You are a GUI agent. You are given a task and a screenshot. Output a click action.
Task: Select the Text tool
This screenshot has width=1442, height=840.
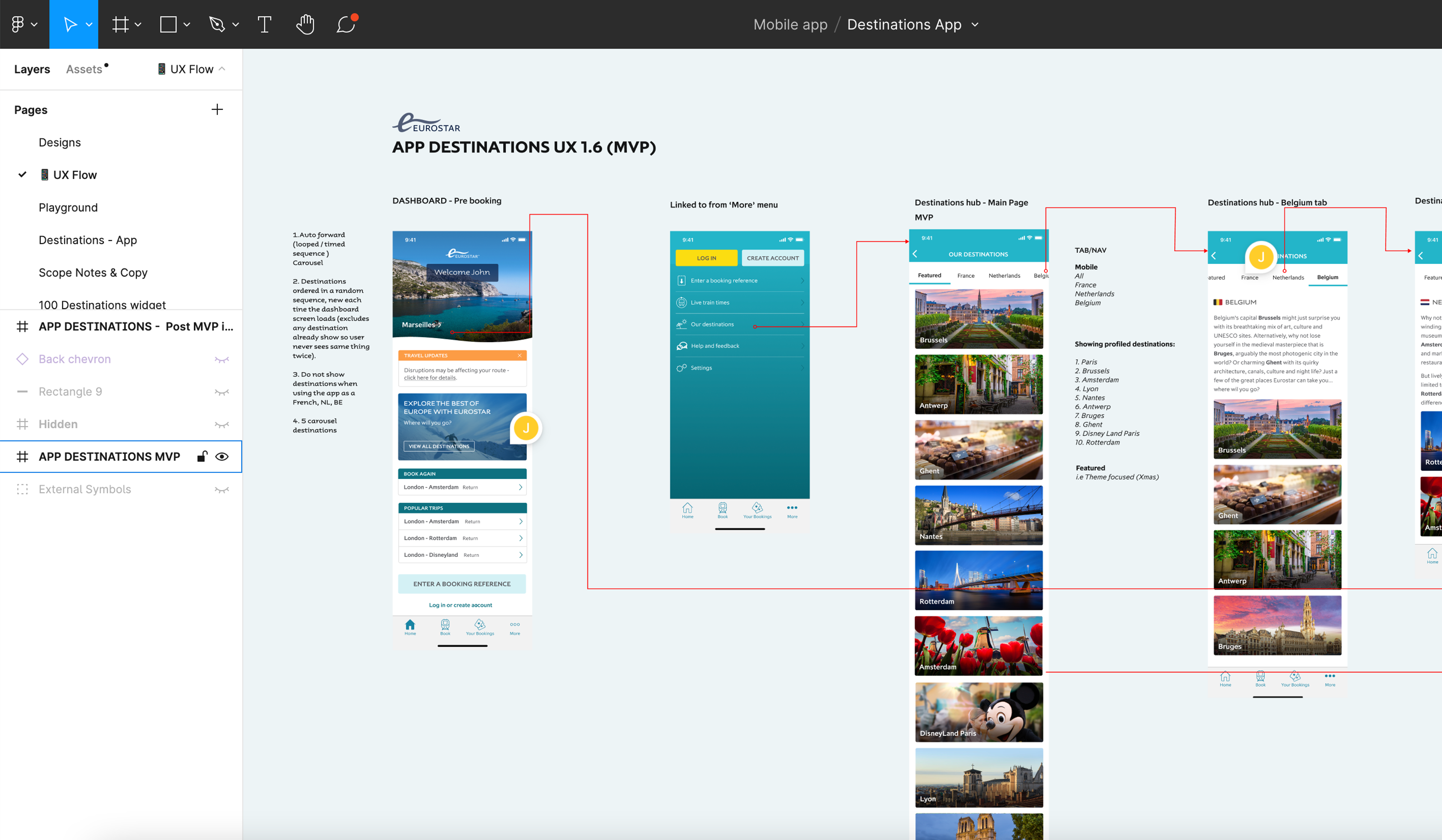point(264,24)
